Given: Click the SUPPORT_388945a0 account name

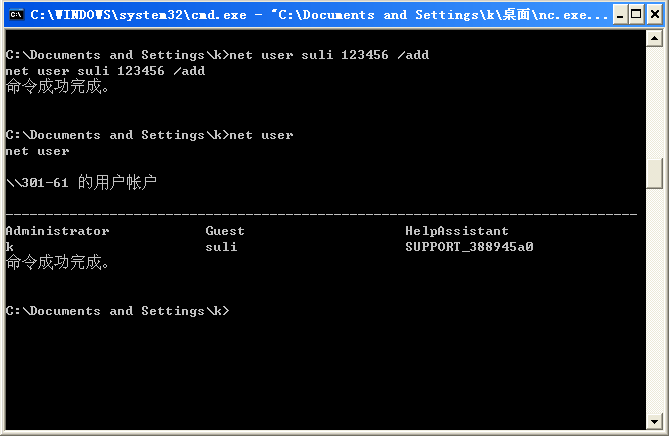Looking at the screenshot, I should 469,247.
